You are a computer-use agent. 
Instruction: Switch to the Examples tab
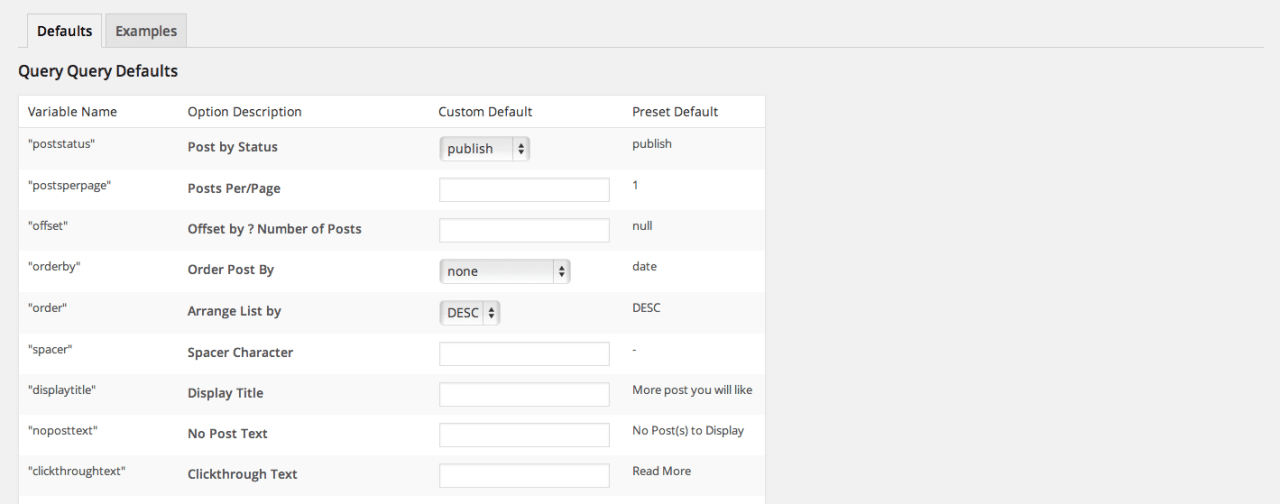pyautogui.click(x=146, y=31)
